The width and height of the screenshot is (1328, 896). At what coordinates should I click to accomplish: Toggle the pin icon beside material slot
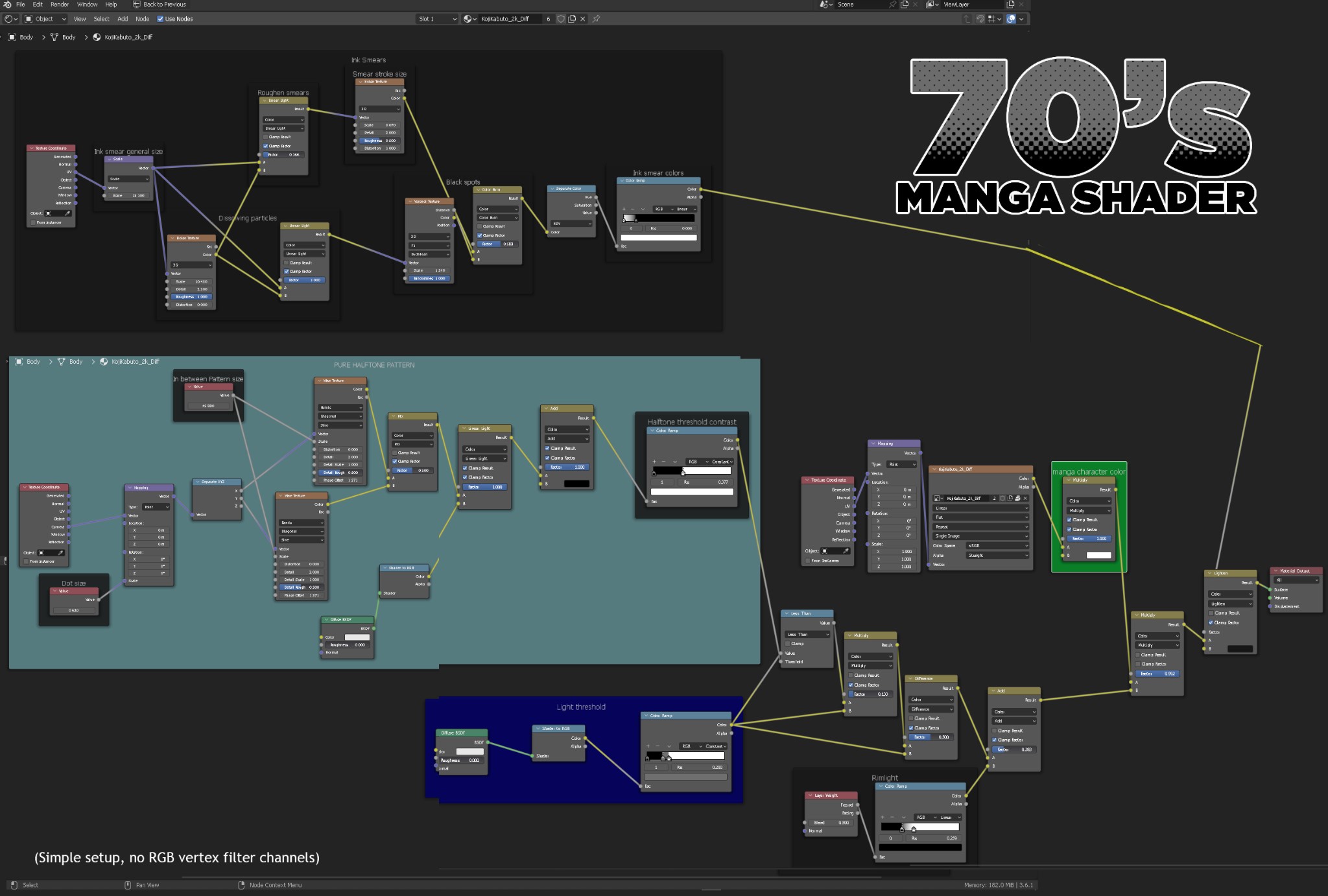(596, 19)
